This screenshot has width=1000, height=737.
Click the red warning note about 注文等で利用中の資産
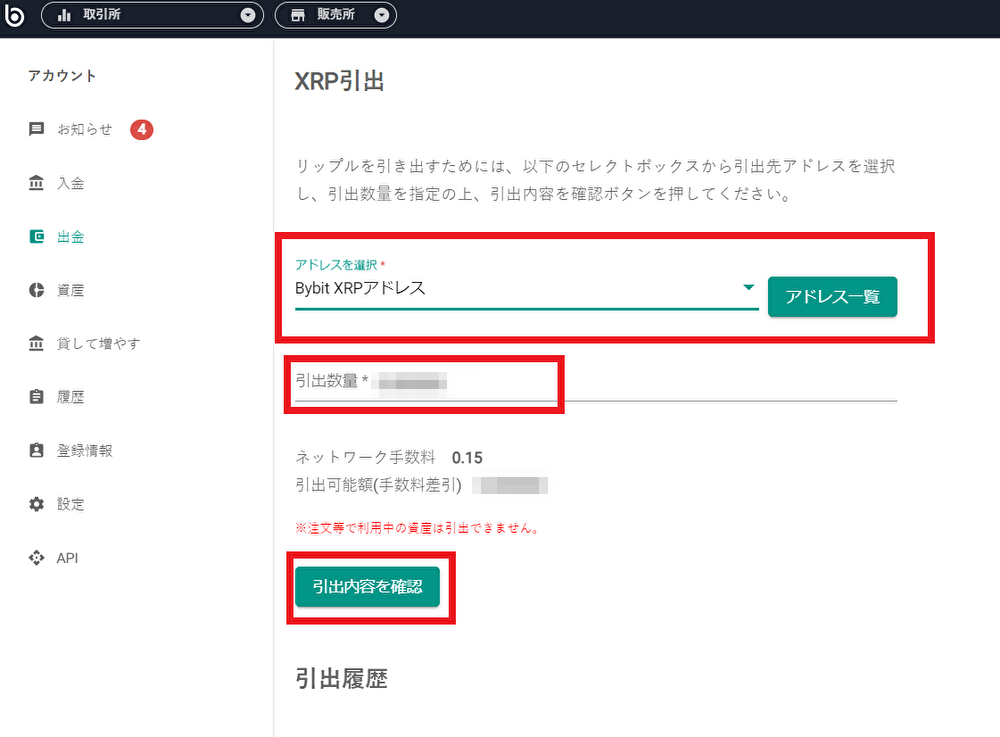(418, 528)
